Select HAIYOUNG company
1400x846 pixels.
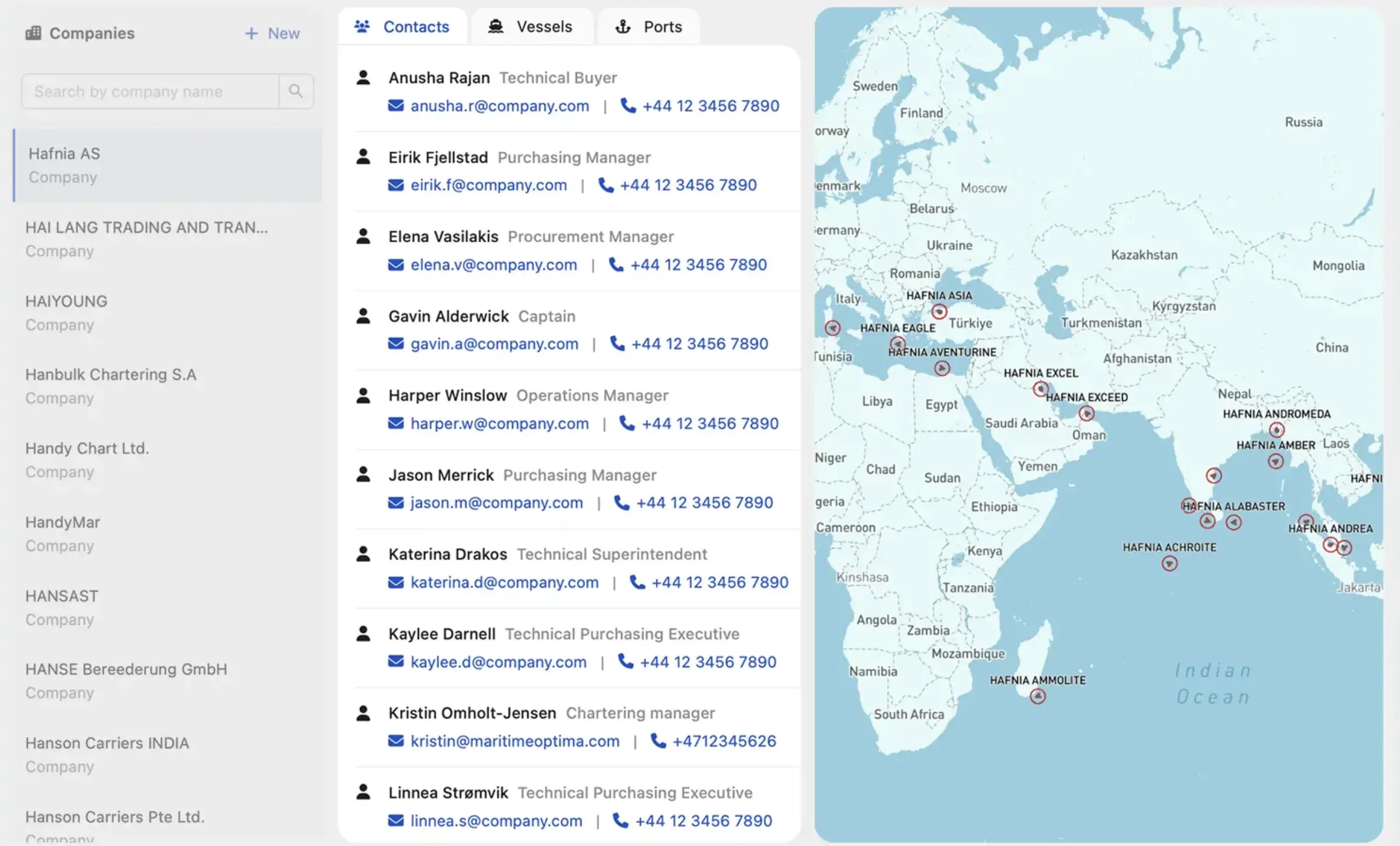click(167, 313)
